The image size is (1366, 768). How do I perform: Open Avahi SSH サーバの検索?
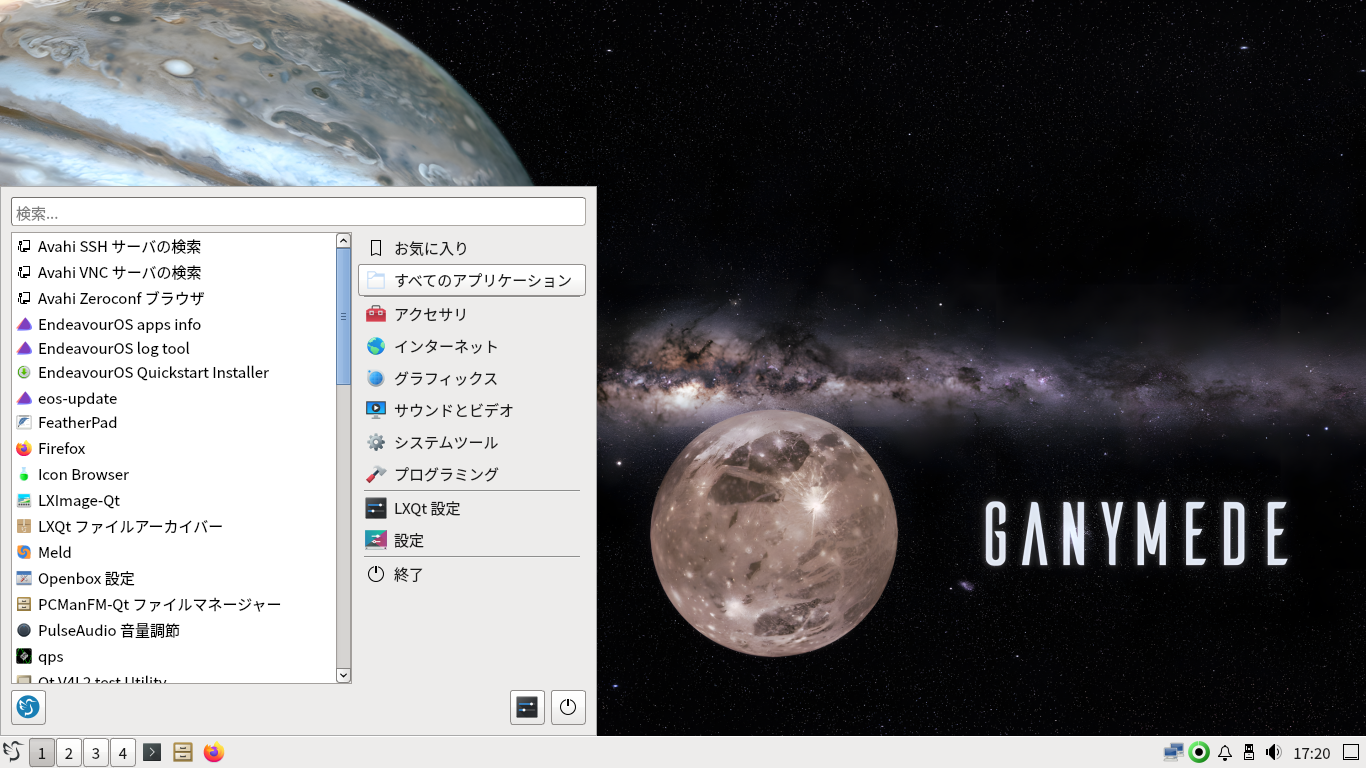(175, 247)
